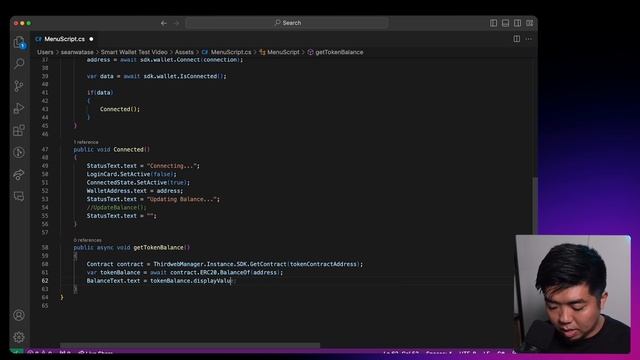Click 'sdk.wallet.IsConnected()' on line 39

point(183,76)
